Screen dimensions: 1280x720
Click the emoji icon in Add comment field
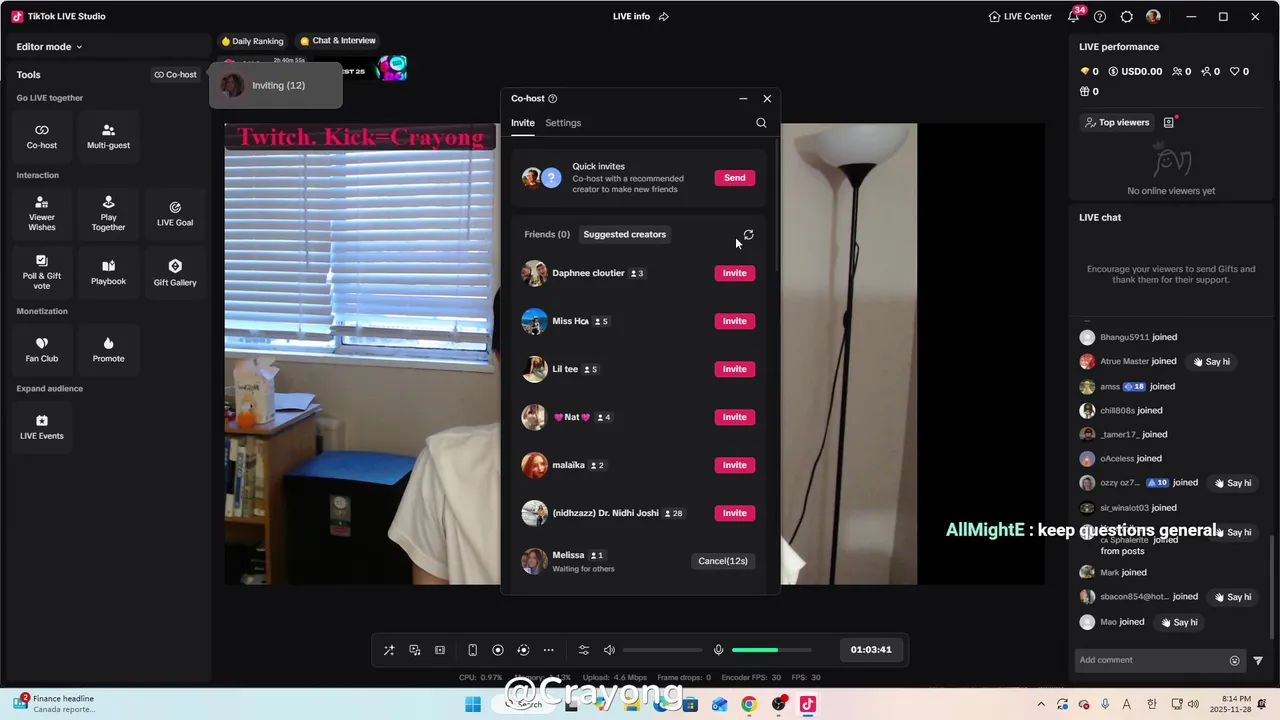pos(1234,660)
